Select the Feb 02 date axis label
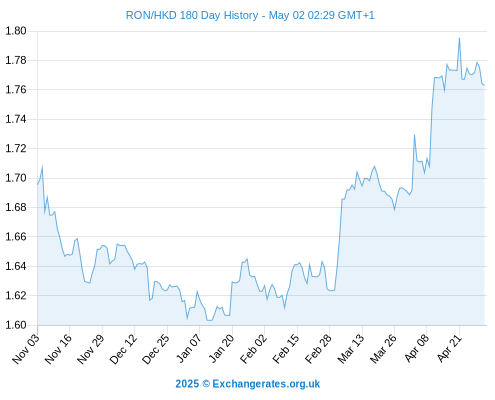The image size is (495, 400). pyautogui.click(x=254, y=349)
